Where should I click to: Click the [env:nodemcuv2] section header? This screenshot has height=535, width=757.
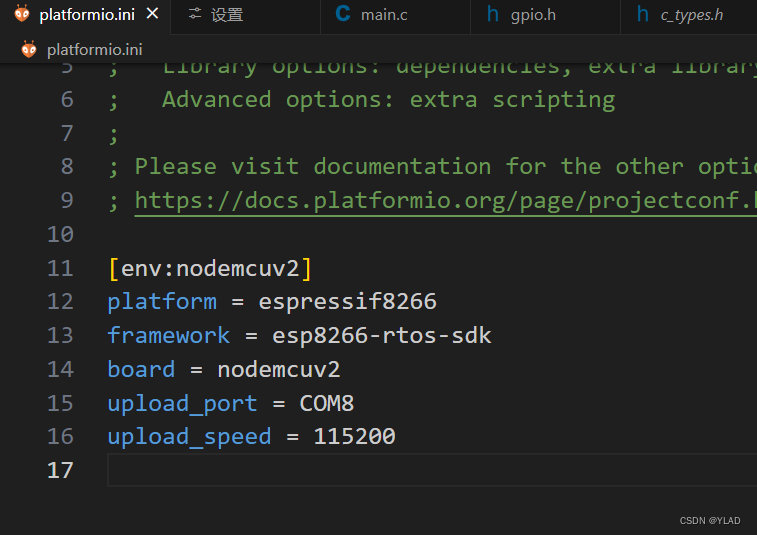coord(210,268)
